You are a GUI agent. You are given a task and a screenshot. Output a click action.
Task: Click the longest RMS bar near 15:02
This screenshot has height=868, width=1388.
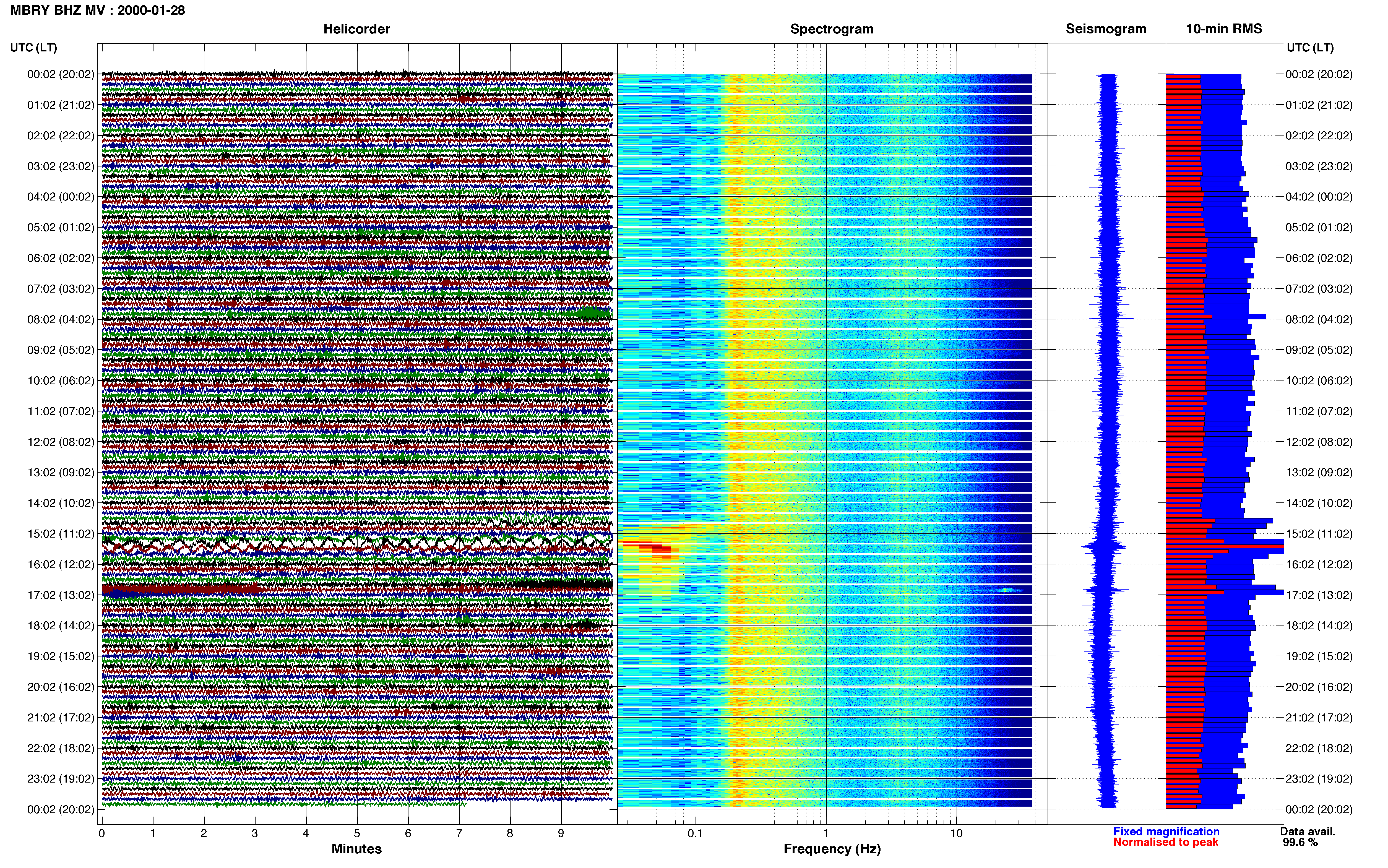point(1224,546)
